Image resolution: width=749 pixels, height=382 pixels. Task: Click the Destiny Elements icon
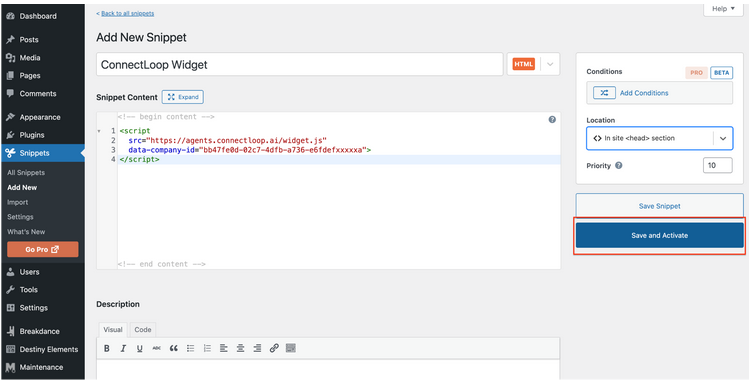(11, 350)
